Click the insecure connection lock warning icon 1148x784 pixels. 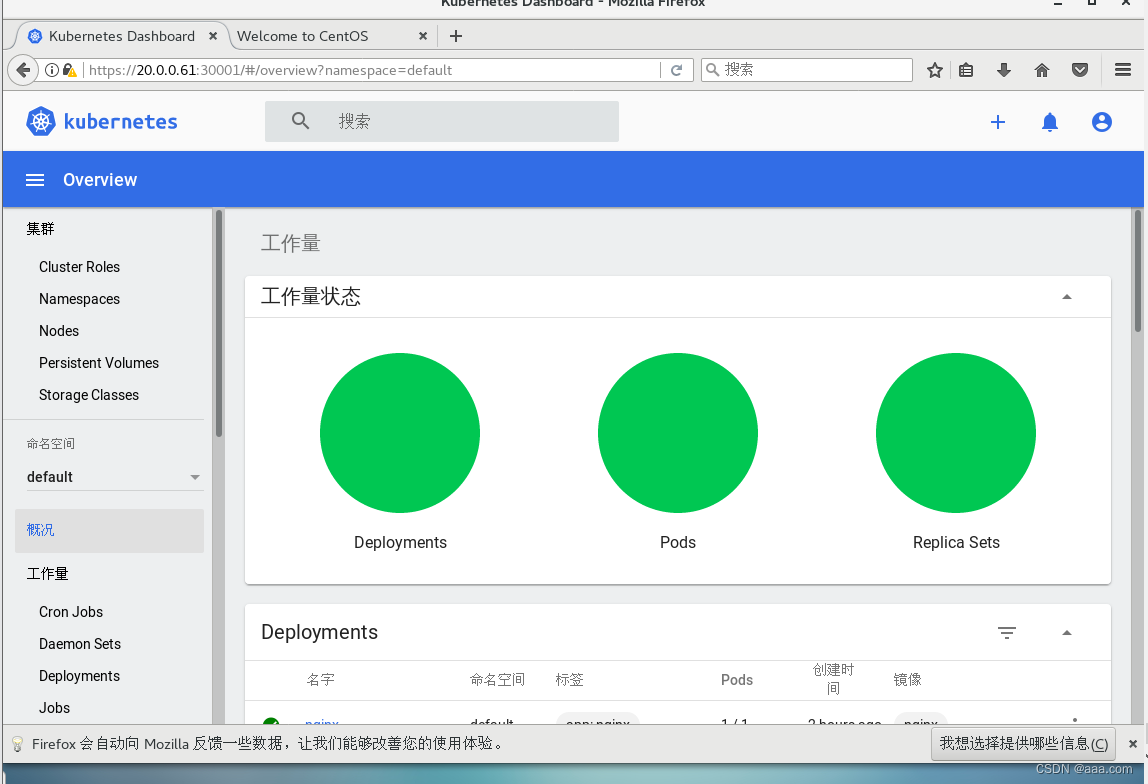[70, 70]
